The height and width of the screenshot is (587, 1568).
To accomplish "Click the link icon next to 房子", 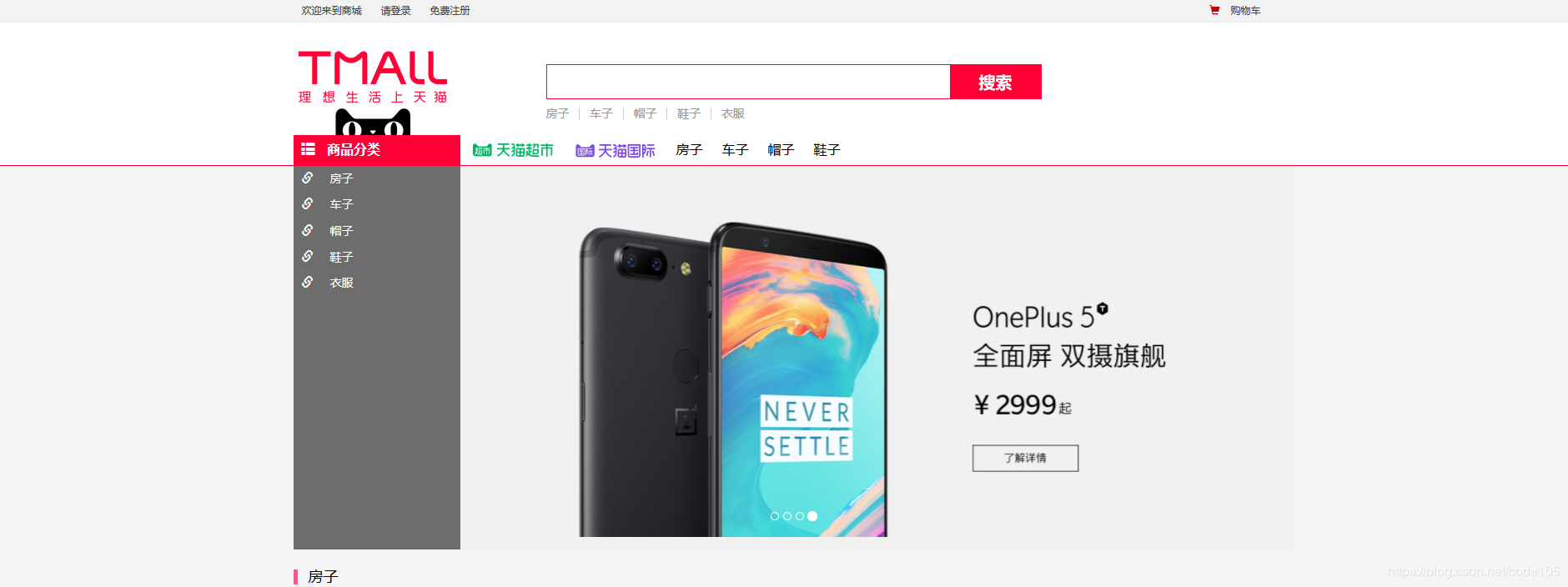I will 308,178.
